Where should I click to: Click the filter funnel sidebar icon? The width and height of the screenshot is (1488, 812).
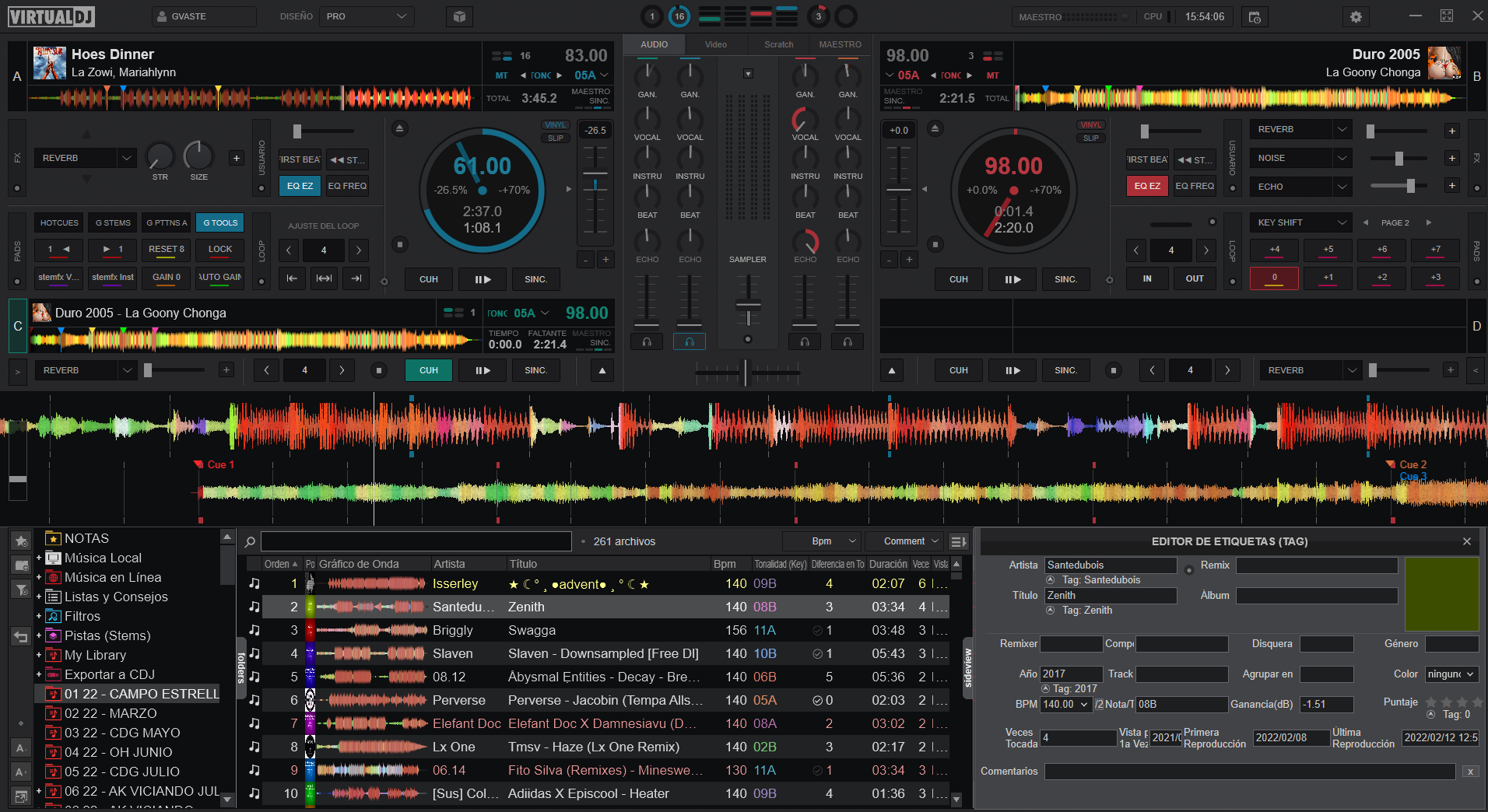click(x=21, y=590)
